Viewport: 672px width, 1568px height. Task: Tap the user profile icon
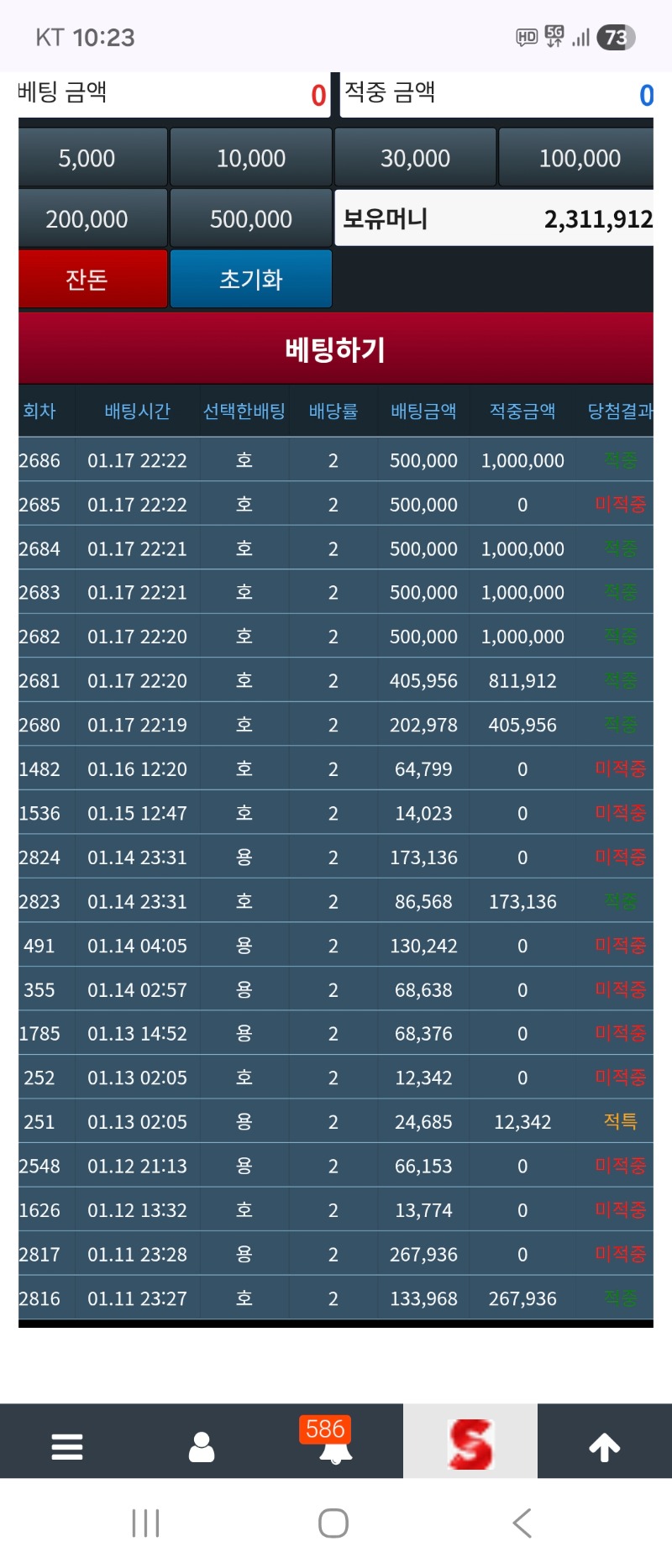pyautogui.click(x=202, y=1446)
